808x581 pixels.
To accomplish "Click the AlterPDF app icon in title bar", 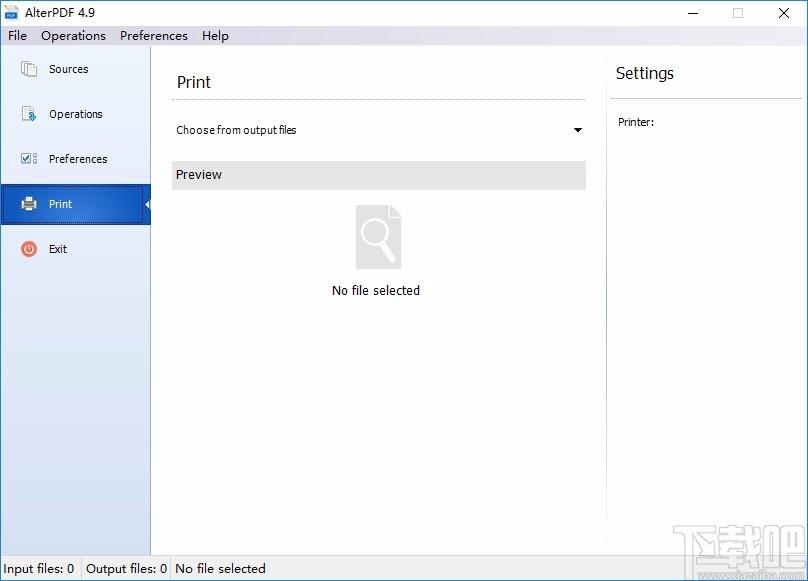I will (11, 13).
